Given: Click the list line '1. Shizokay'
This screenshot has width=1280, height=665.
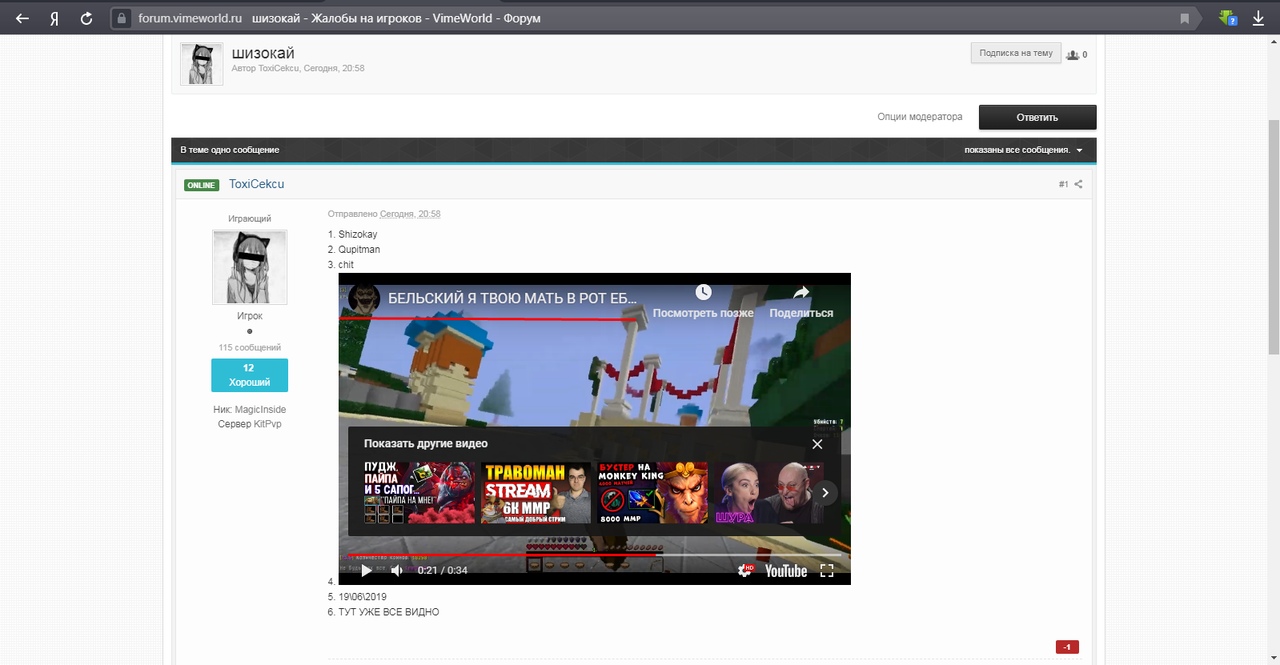Looking at the screenshot, I should 353,234.
